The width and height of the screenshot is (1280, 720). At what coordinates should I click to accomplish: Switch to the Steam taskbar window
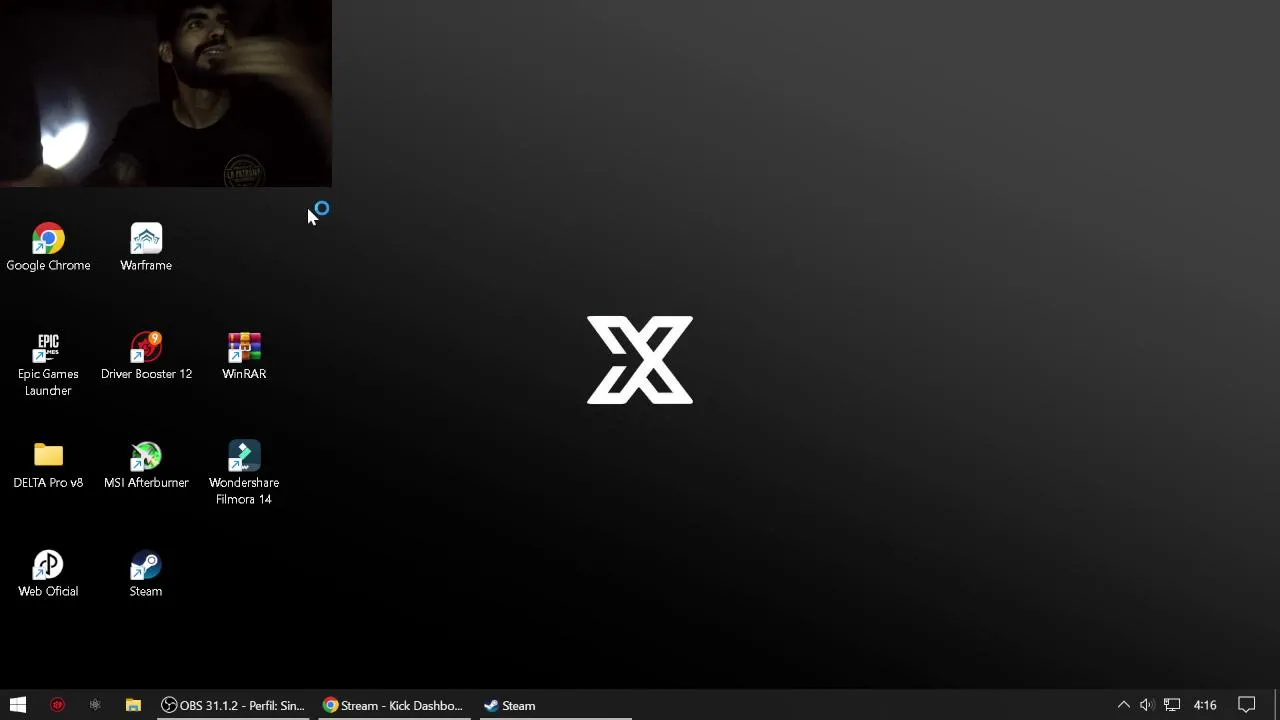[553, 705]
